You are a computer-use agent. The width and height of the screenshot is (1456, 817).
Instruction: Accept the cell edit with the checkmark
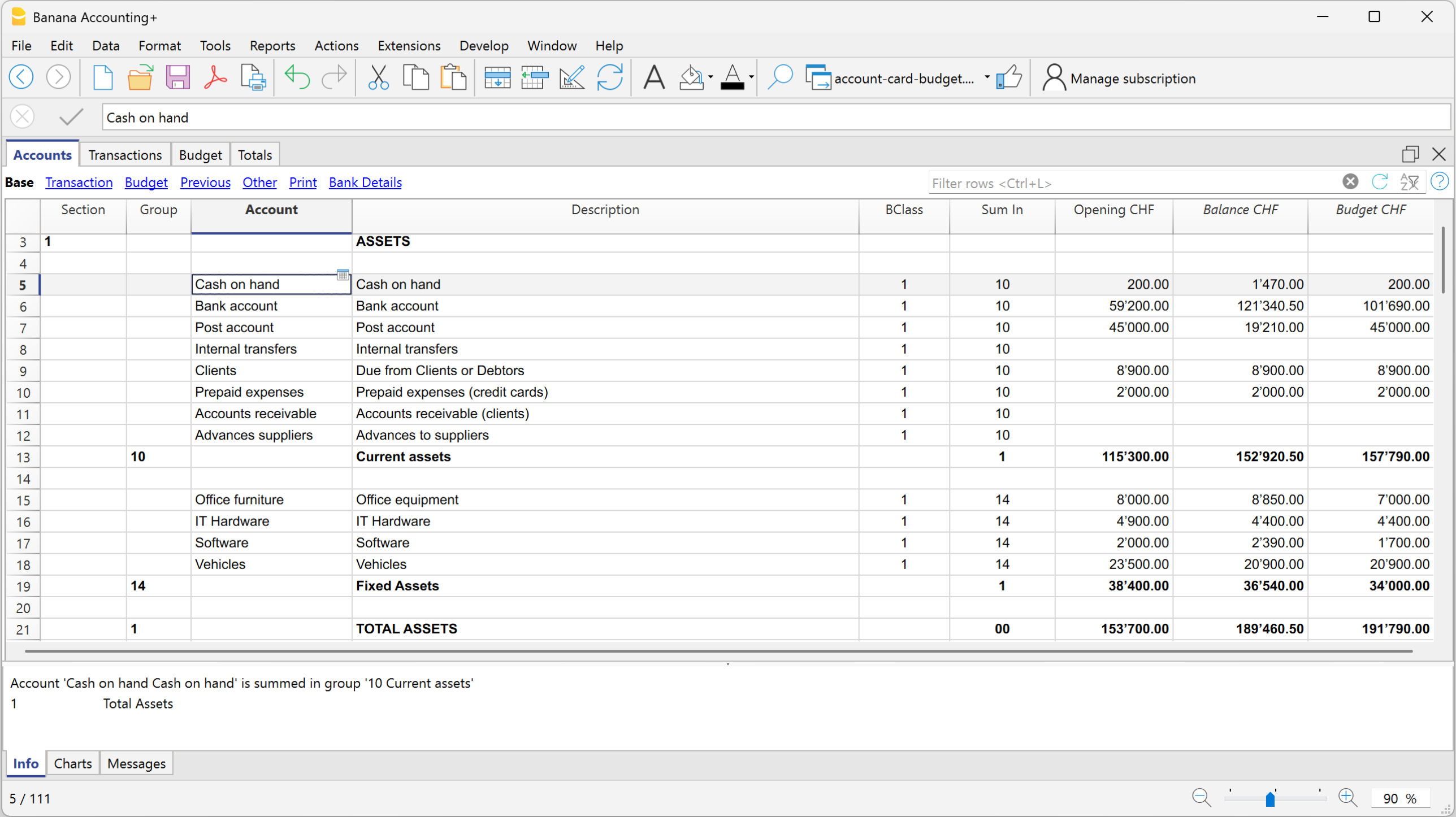pyautogui.click(x=71, y=118)
